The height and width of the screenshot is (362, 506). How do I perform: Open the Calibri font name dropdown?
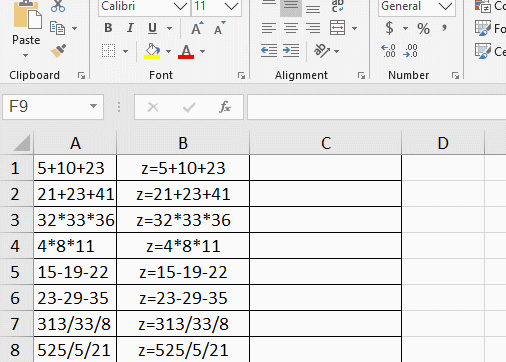tap(180, 6)
